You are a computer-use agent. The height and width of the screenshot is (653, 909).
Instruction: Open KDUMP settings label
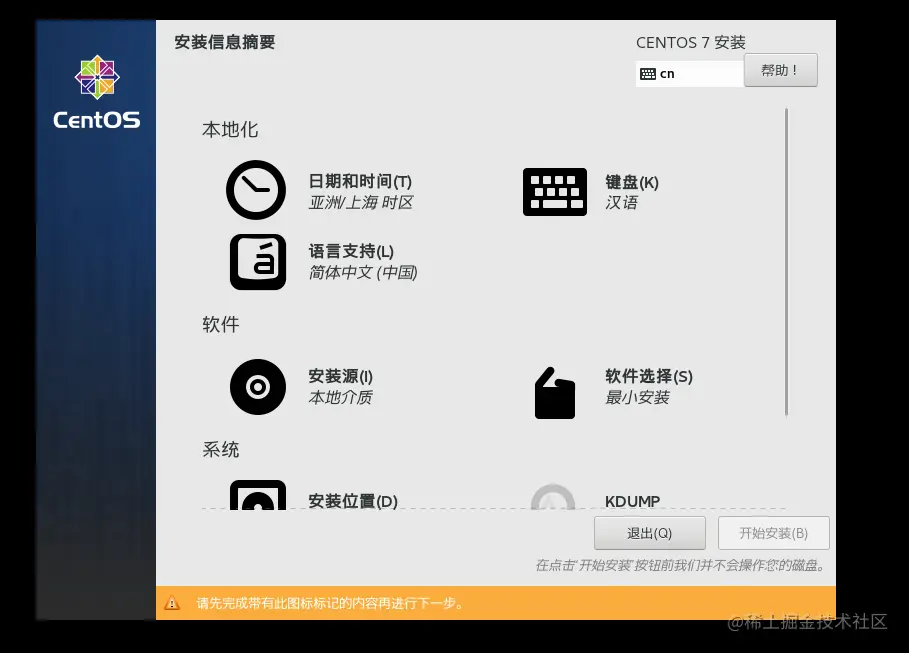(632, 501)
